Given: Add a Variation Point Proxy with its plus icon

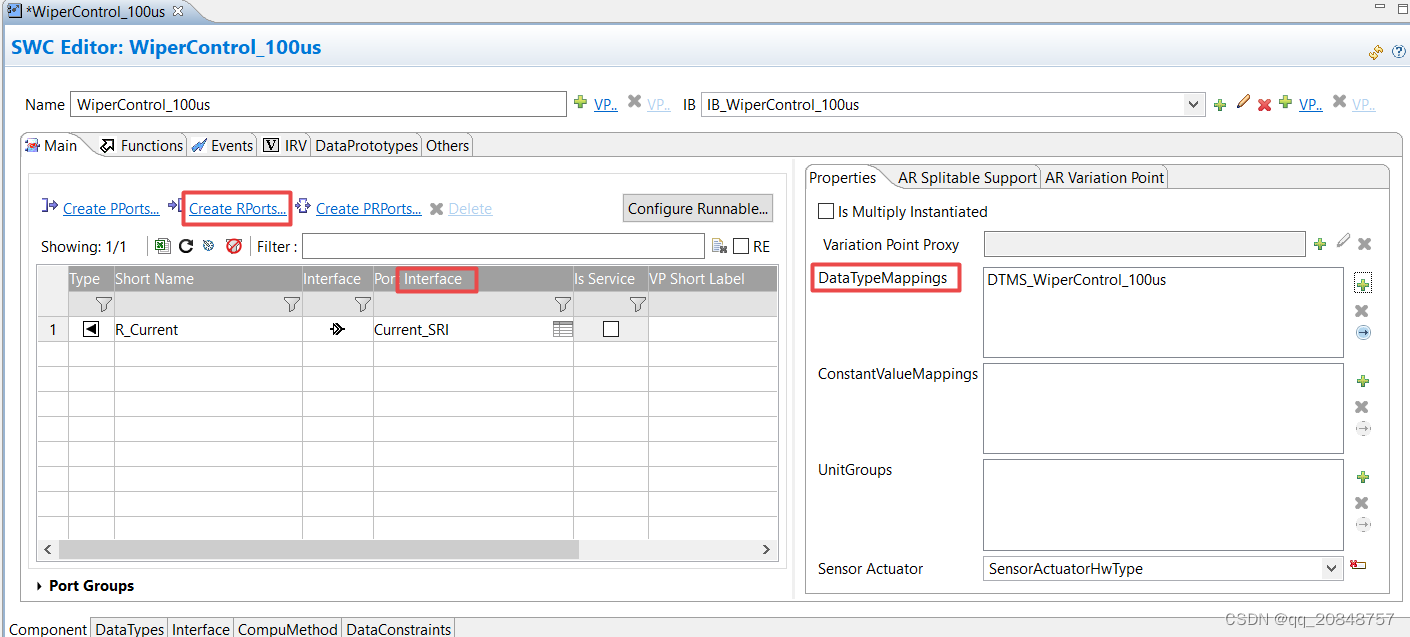Looking at the screenshot, I should pyautogui.click(x=1320, y=244).
